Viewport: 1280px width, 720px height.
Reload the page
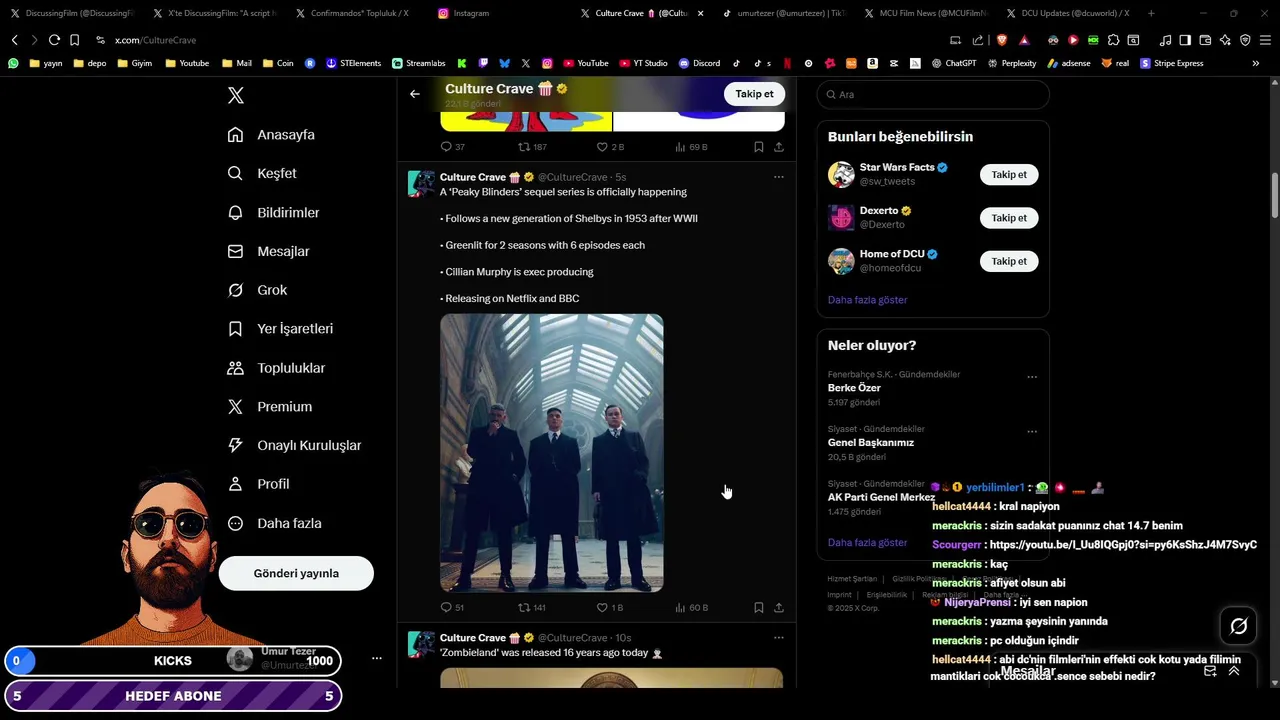54,40
